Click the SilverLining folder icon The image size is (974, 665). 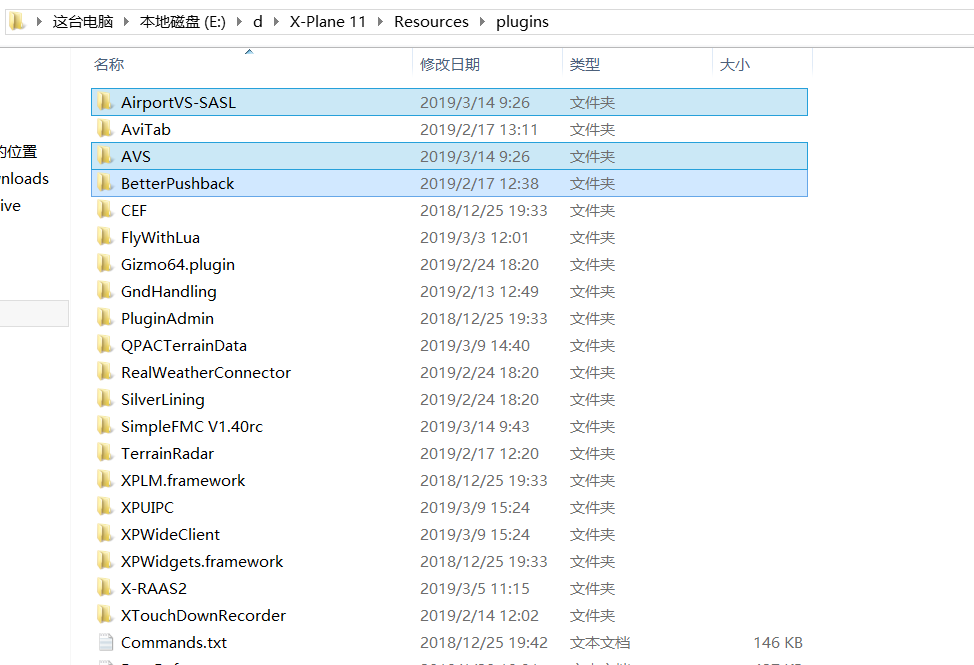[x=105, y=399]
